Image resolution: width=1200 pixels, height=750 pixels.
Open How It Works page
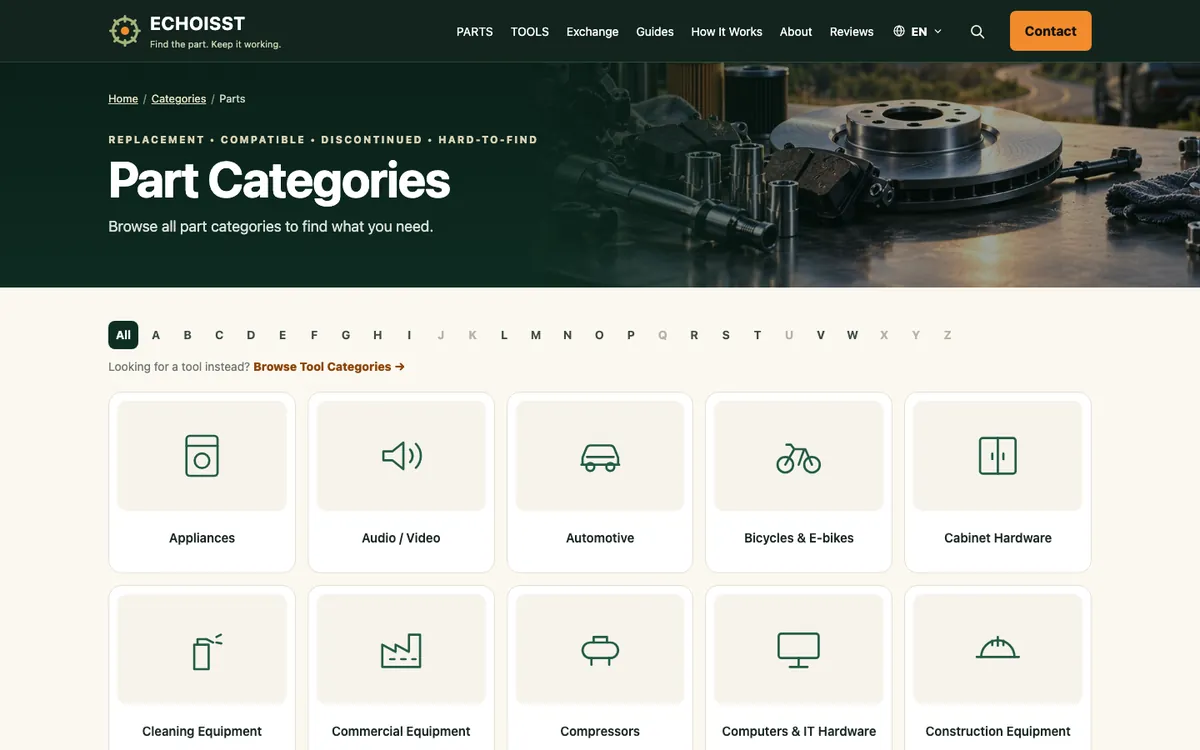727,32
